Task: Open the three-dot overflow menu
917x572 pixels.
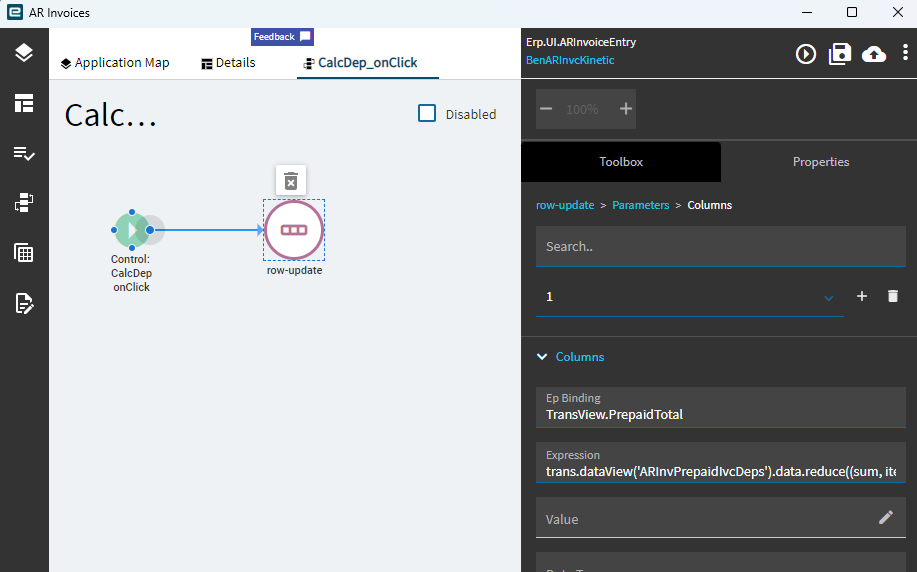Action: 905,54
